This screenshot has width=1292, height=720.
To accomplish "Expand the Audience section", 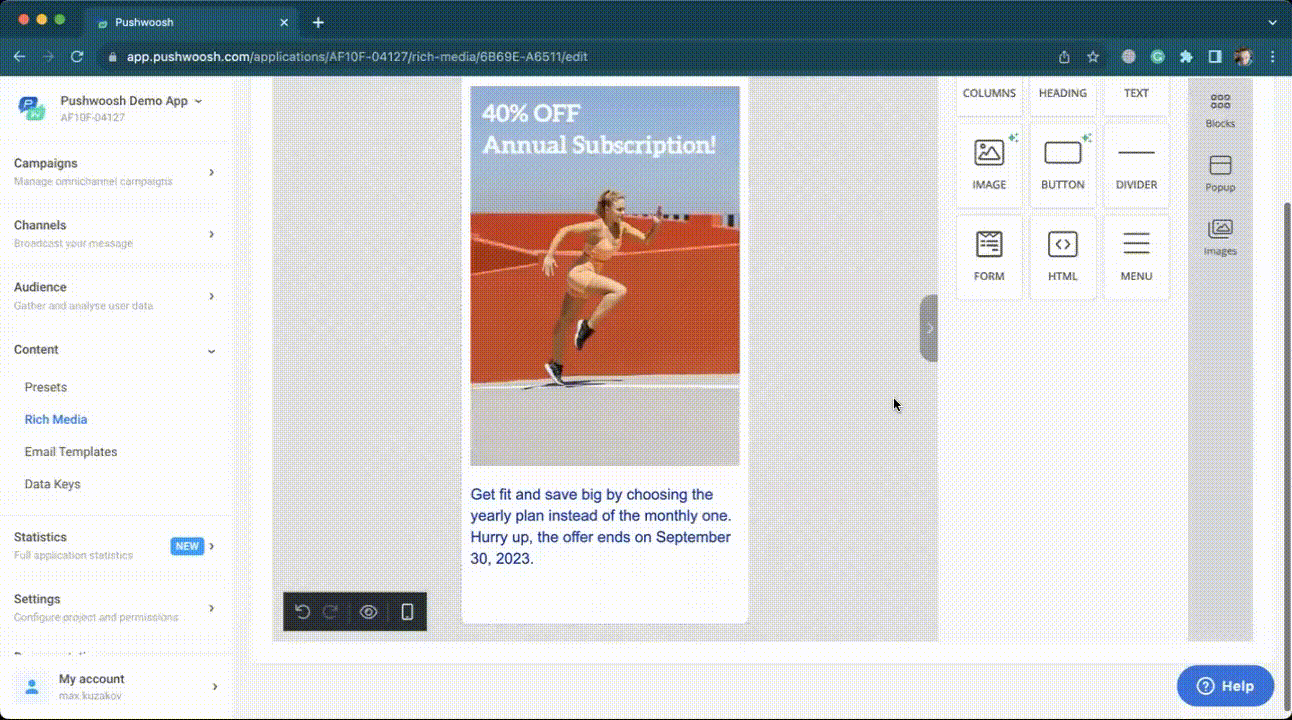I will (x=115, y=296).
